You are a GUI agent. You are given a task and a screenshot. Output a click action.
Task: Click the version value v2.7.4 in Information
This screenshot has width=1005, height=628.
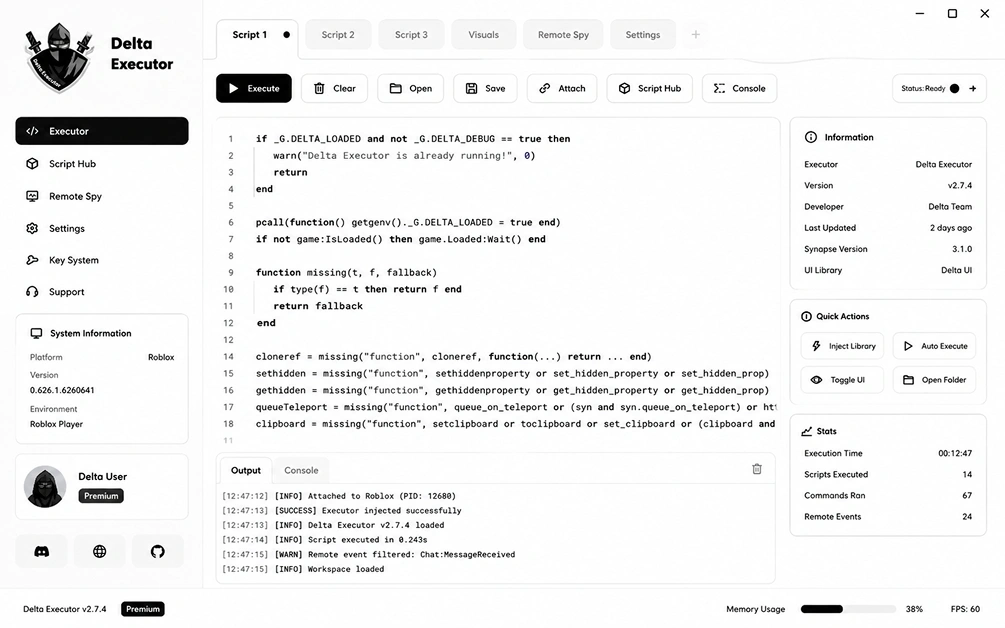click(x=959, y=185)
